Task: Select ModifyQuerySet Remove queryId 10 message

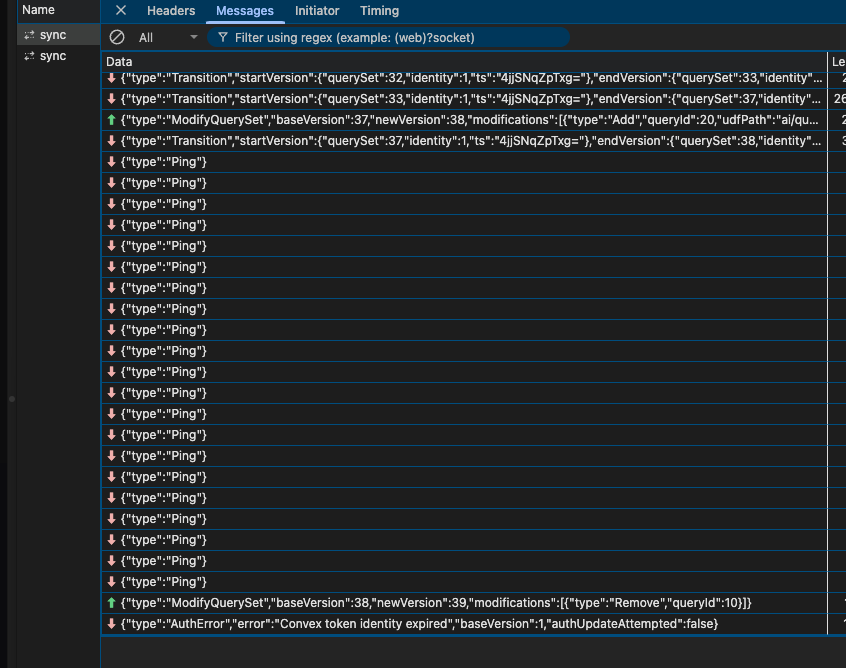Action: [464, 603]
